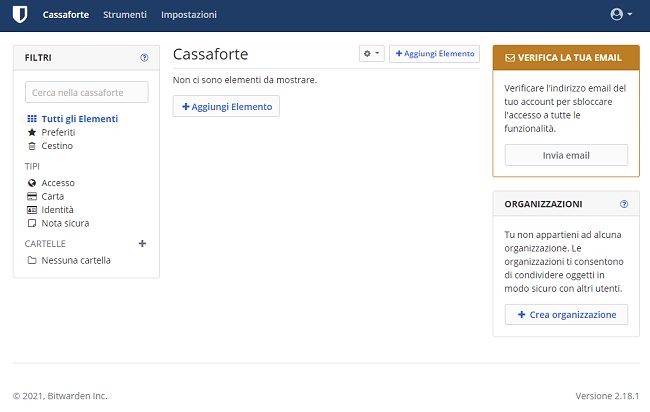Focus the 'Cerca nella cassaforte' search field
650x412 pixels.
pyautogui.click(x=87, y=92)
